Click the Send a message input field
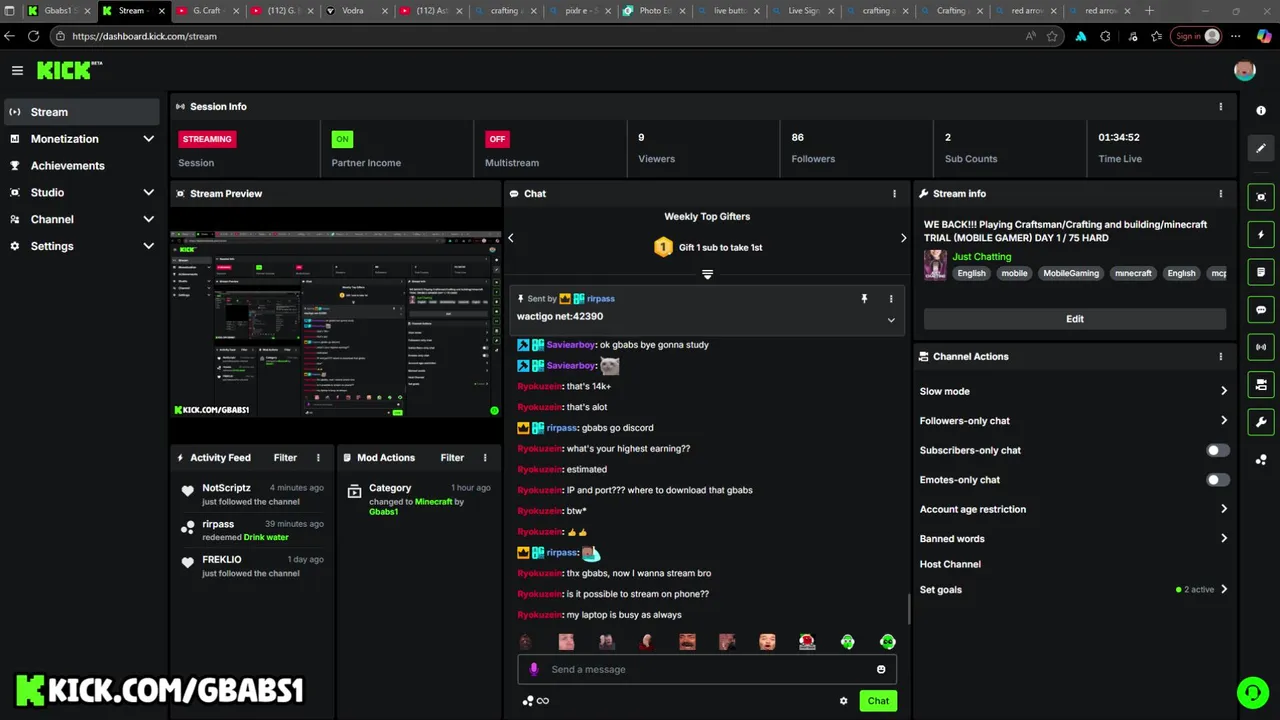Image resolution: width=1280 pixels, height=720 pixels. point(707,669)
